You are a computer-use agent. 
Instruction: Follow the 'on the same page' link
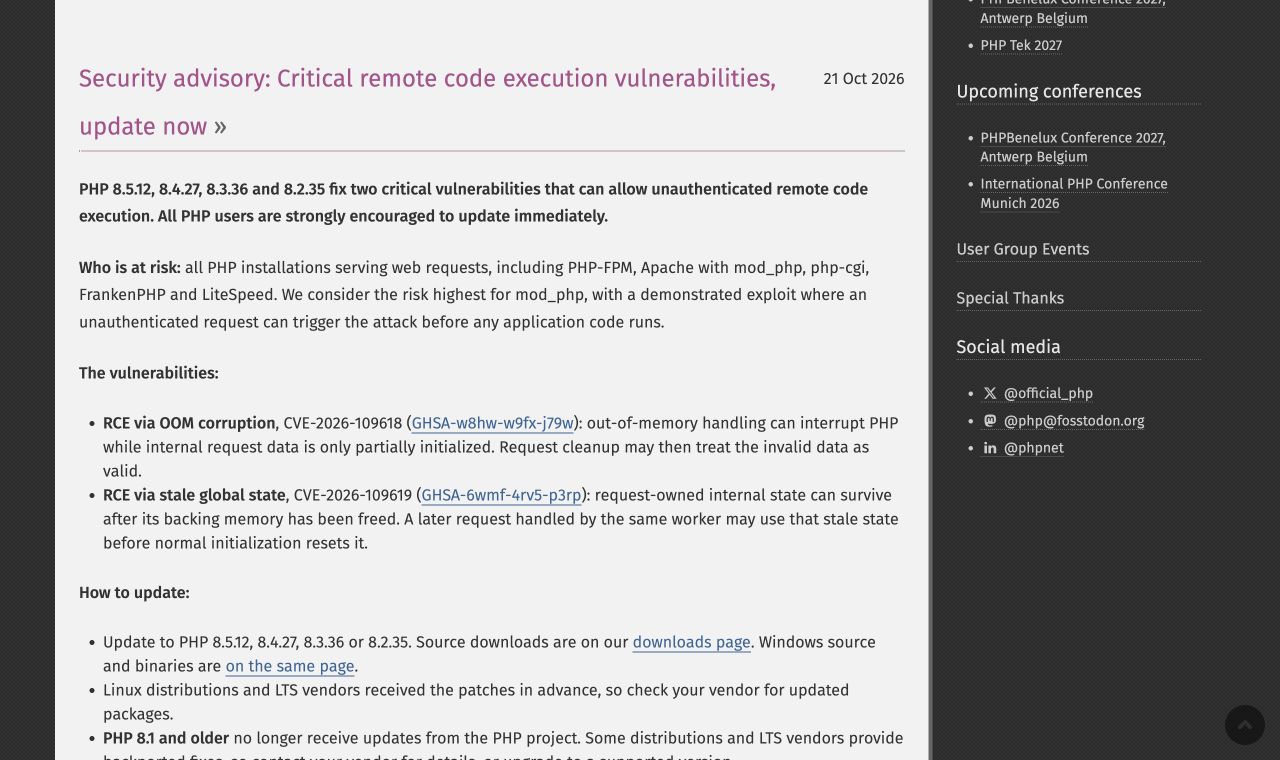tap(290, 666)
